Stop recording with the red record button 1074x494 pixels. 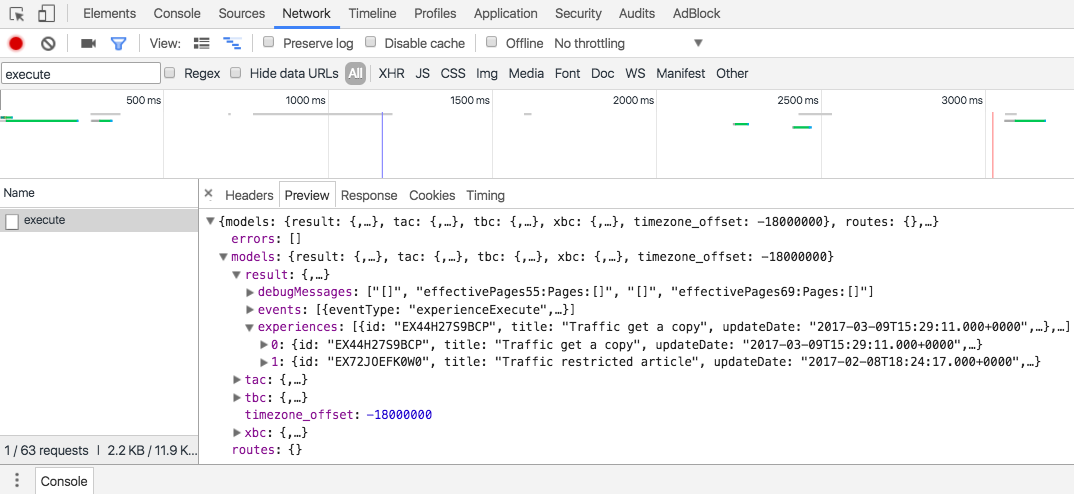[16, 44]
